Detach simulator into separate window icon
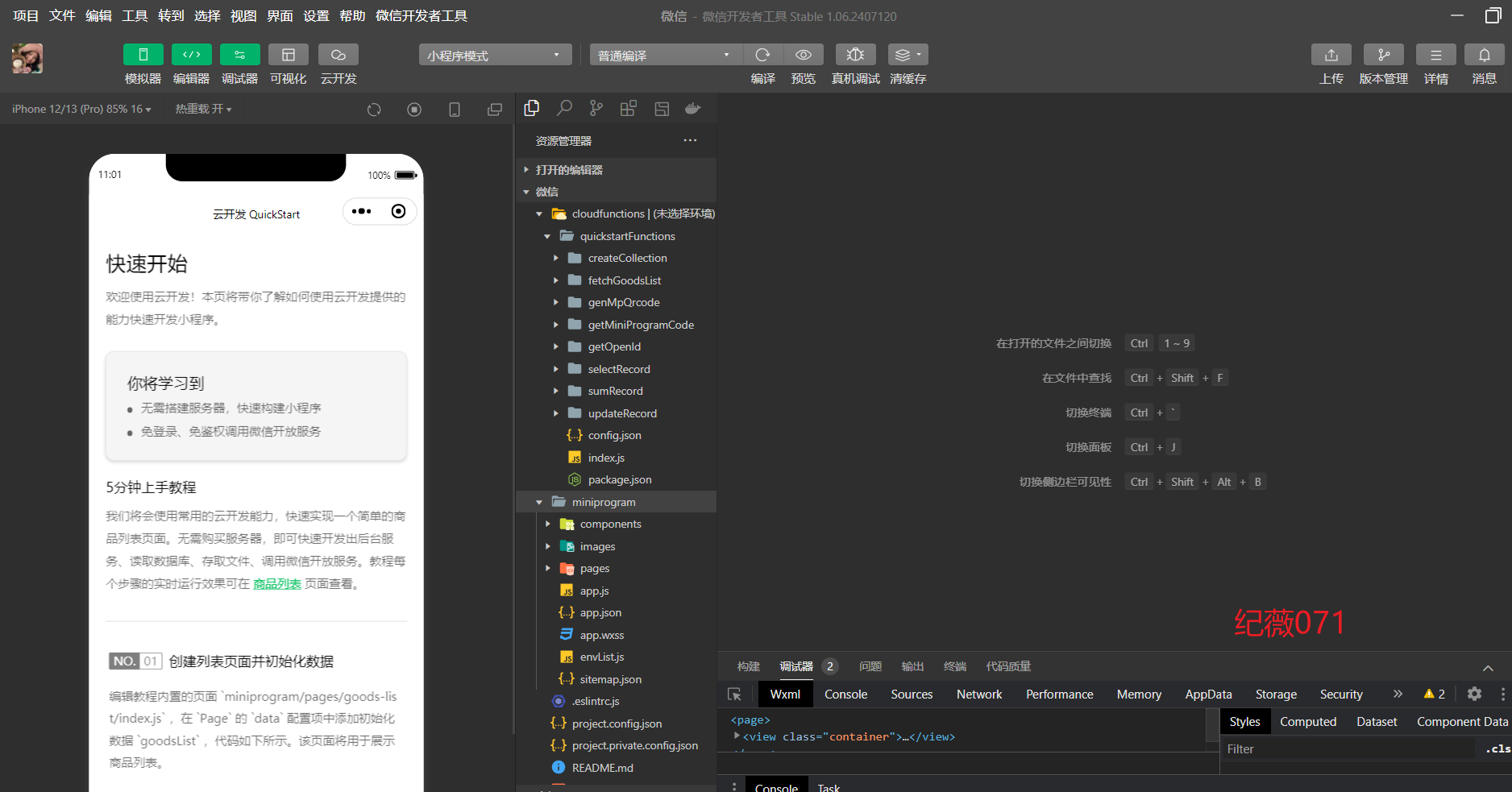 495,110
